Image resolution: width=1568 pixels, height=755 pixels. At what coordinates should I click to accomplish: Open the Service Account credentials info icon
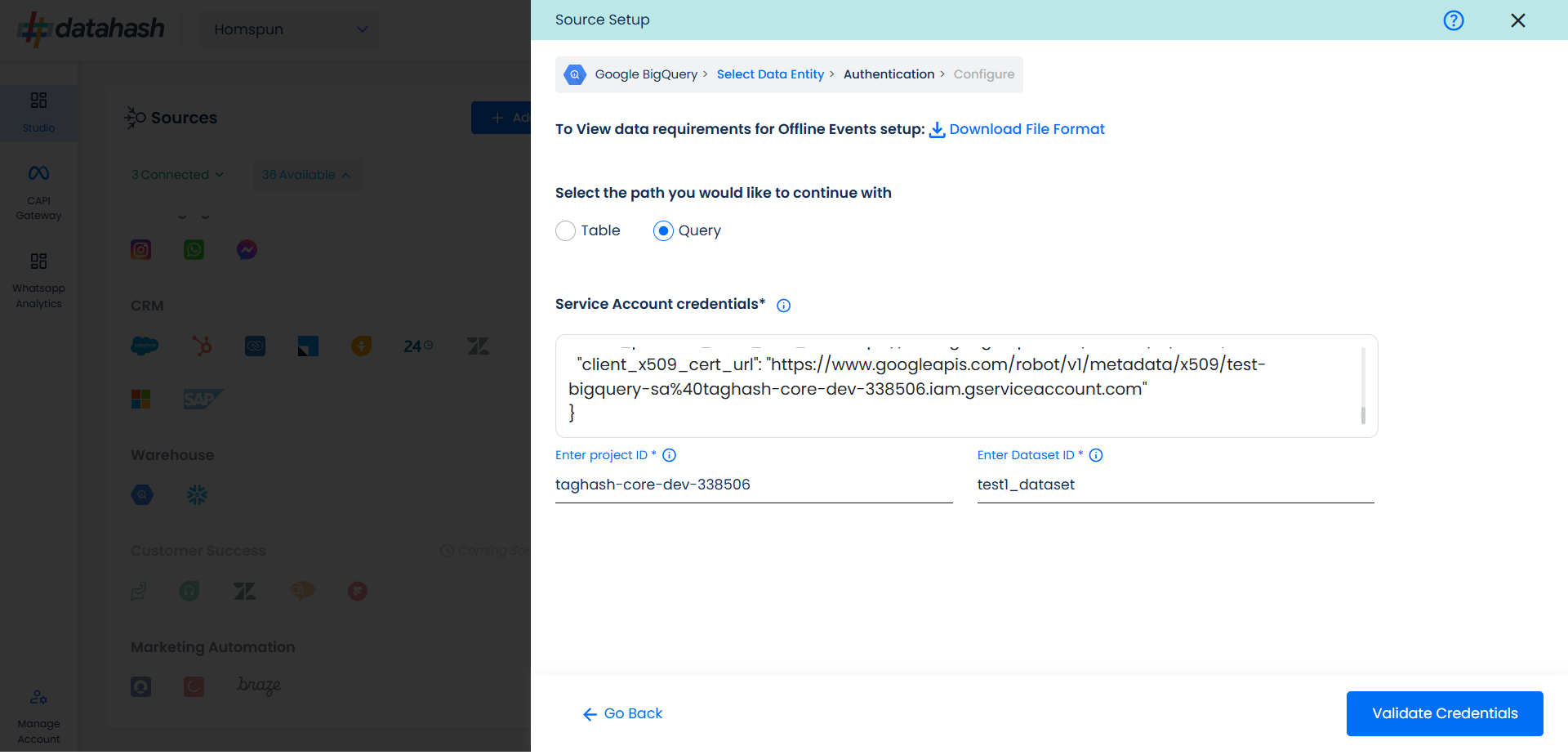(x=783, y=306)
